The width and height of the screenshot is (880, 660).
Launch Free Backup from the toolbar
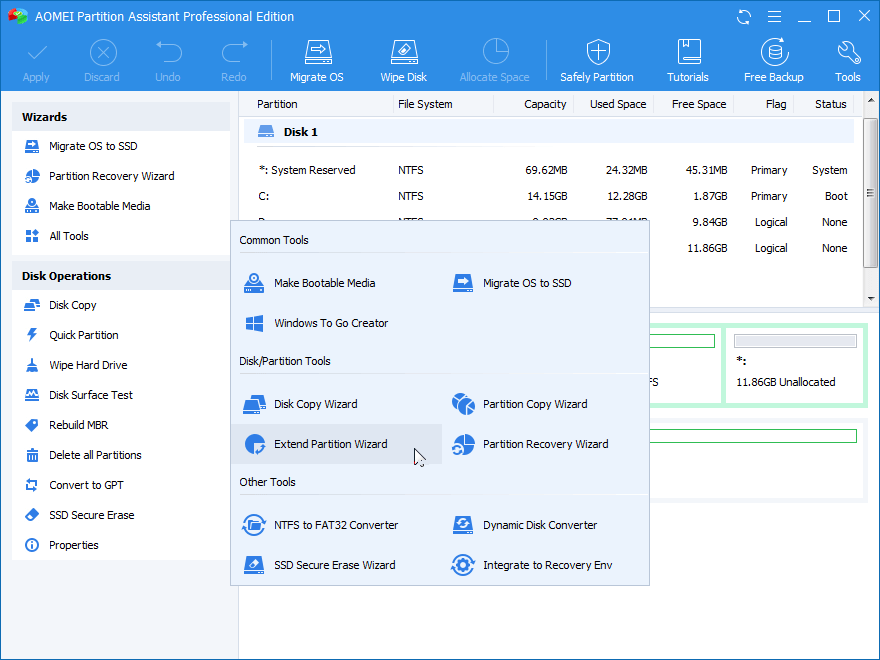(x=773, y=61)
